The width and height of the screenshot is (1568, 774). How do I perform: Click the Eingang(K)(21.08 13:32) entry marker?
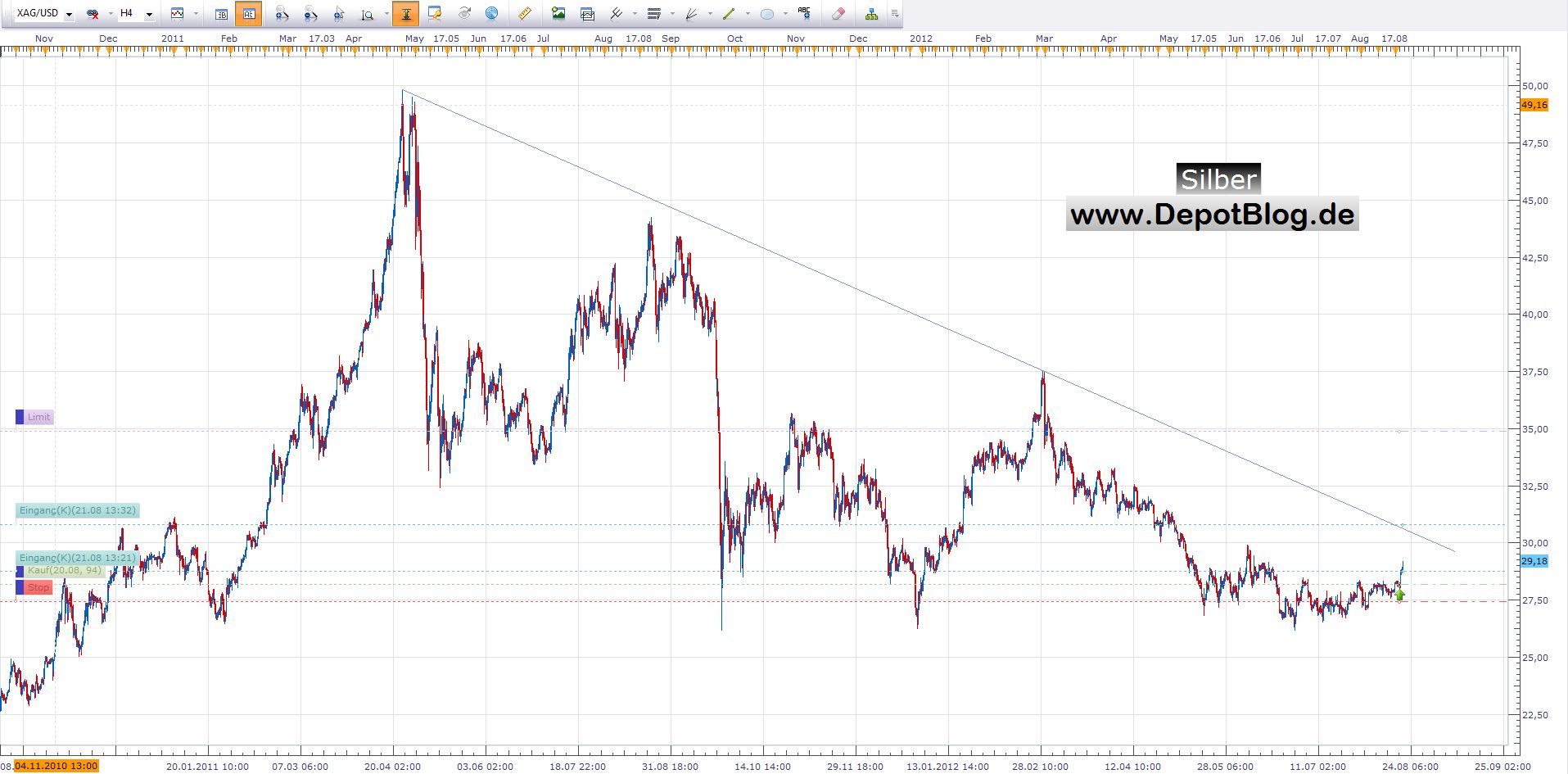pos(77,510)
